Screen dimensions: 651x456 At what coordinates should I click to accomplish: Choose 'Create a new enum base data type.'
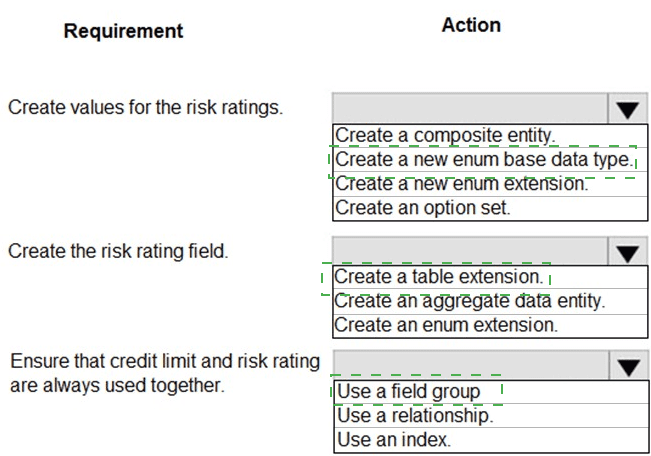(490, 159)
